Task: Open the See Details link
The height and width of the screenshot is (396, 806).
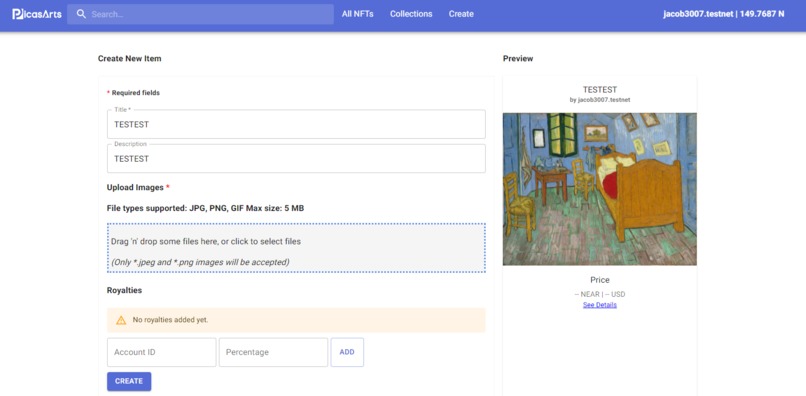Action: click(x=599, y=305)
